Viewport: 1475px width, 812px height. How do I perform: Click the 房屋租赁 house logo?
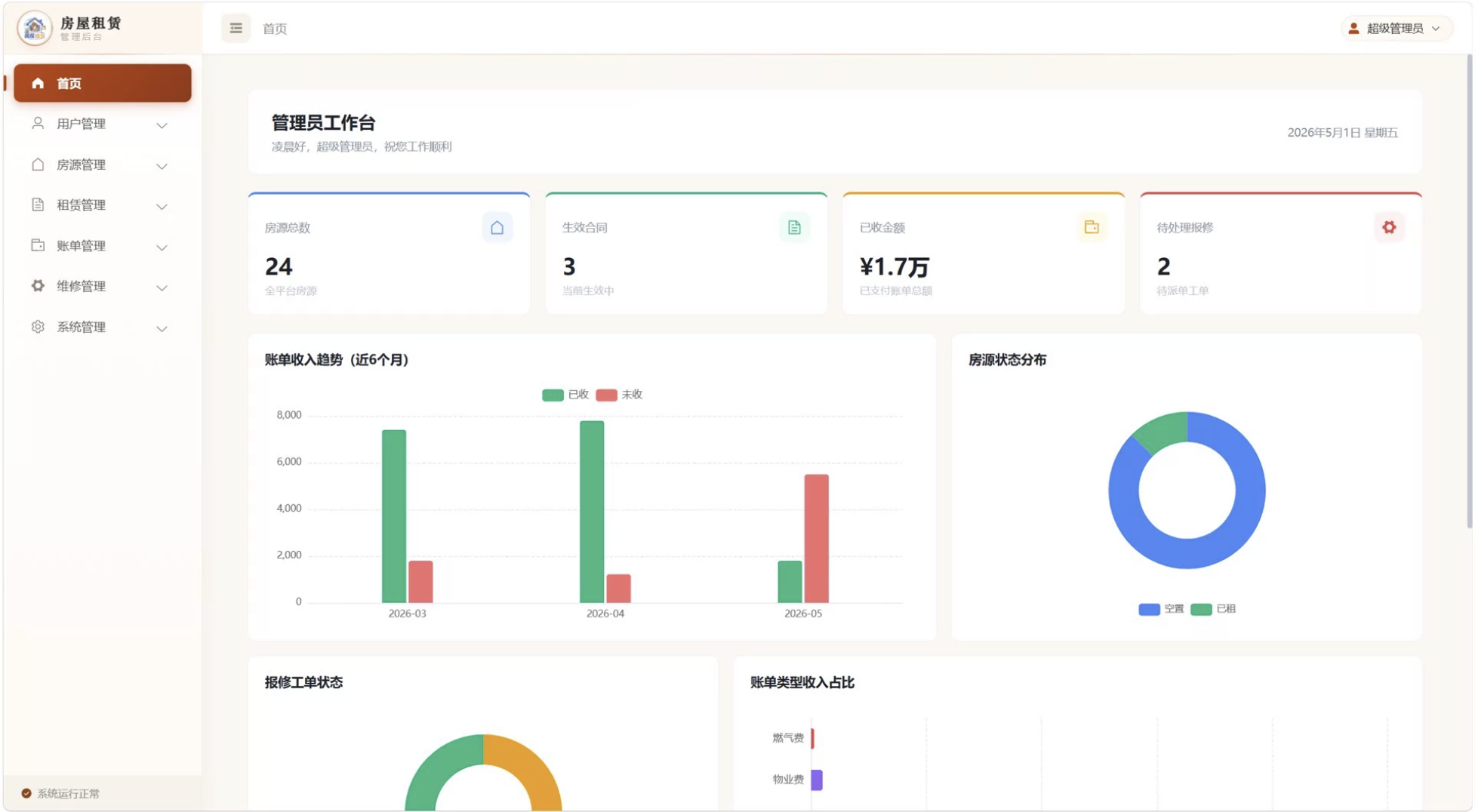[x=35, y=28]
